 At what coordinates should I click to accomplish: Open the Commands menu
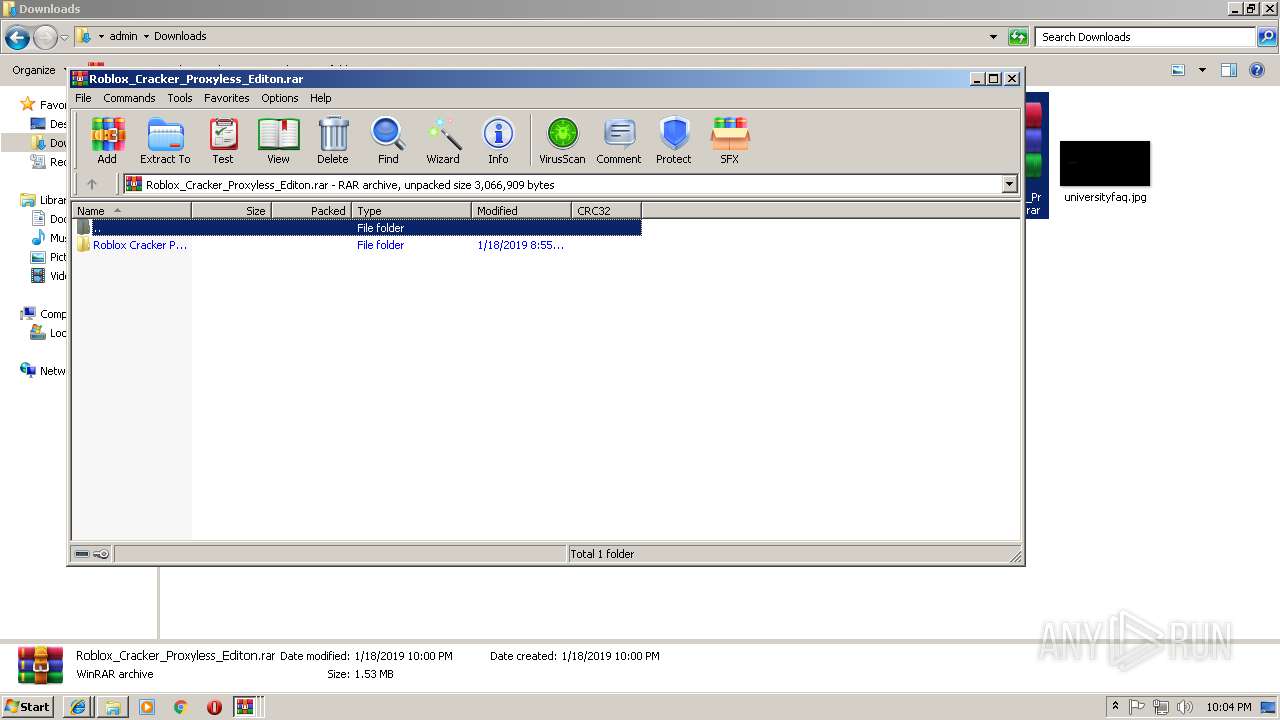coord(129,98)
